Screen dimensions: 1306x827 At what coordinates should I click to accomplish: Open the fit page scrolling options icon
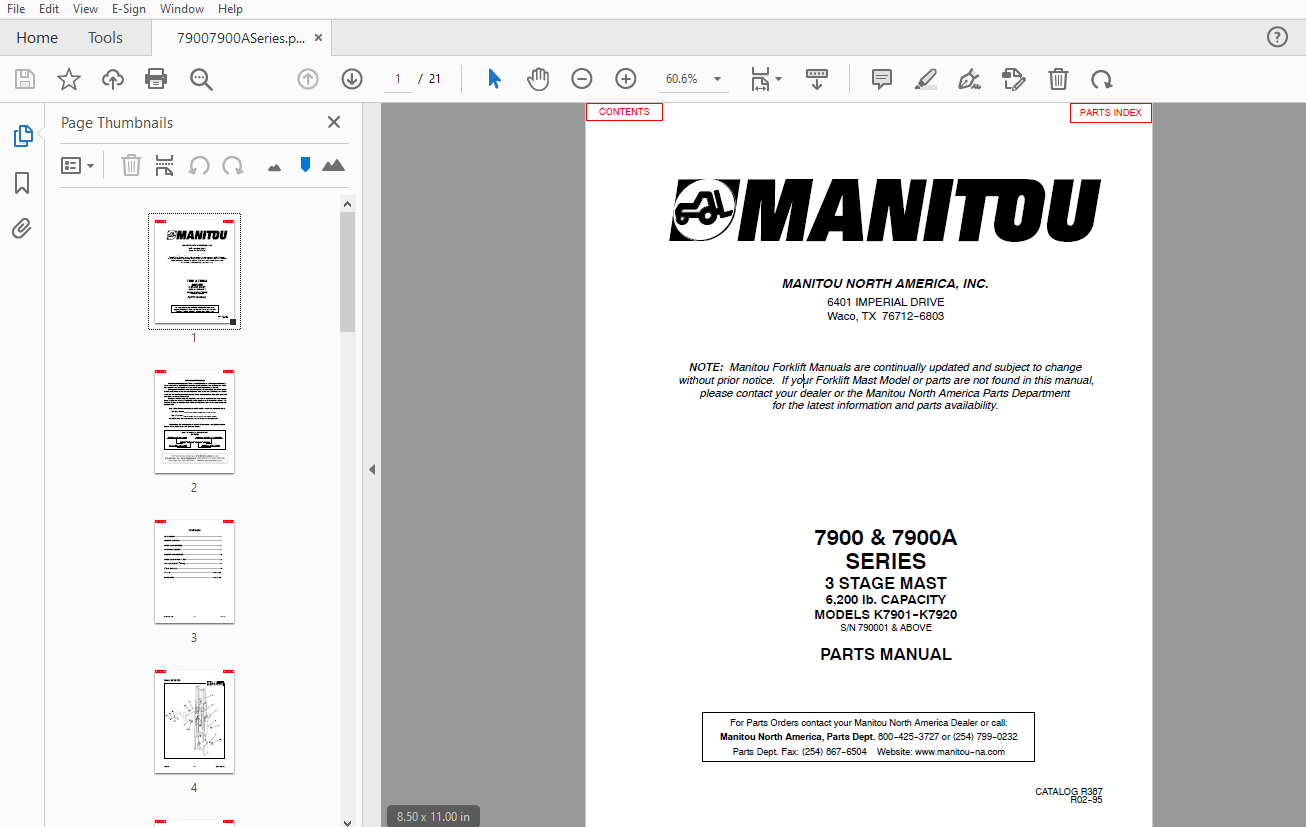point(766,79)
